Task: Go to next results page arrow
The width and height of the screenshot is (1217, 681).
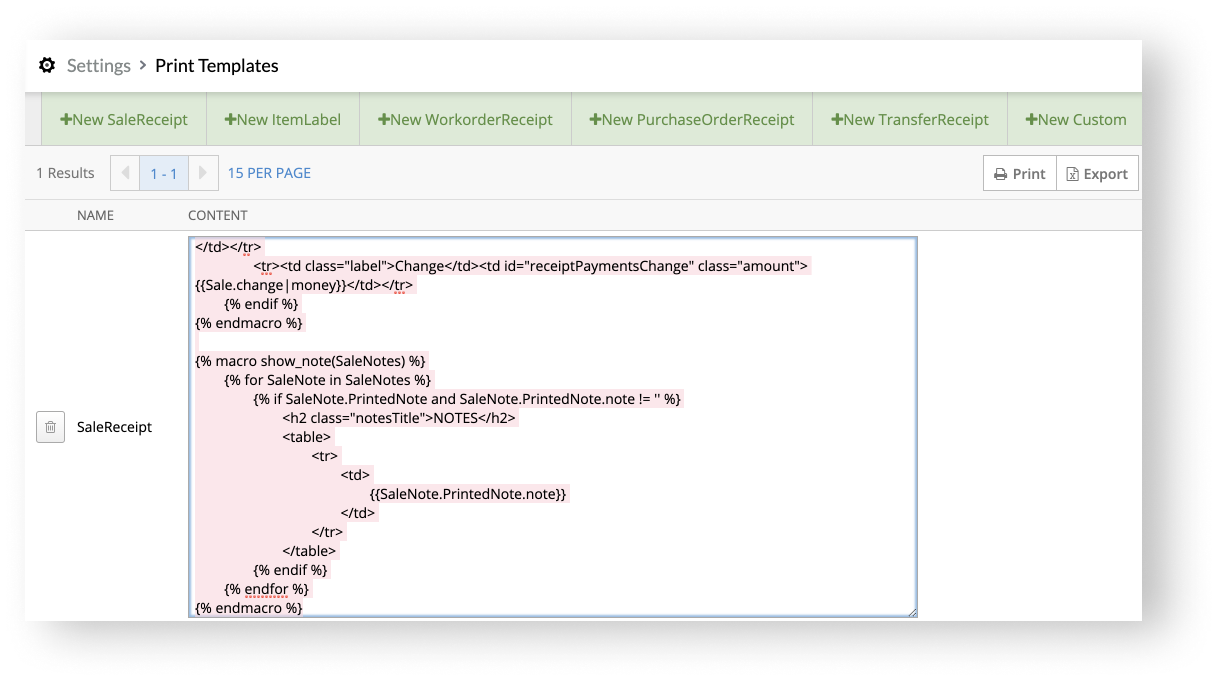Action: pos(203,173)
